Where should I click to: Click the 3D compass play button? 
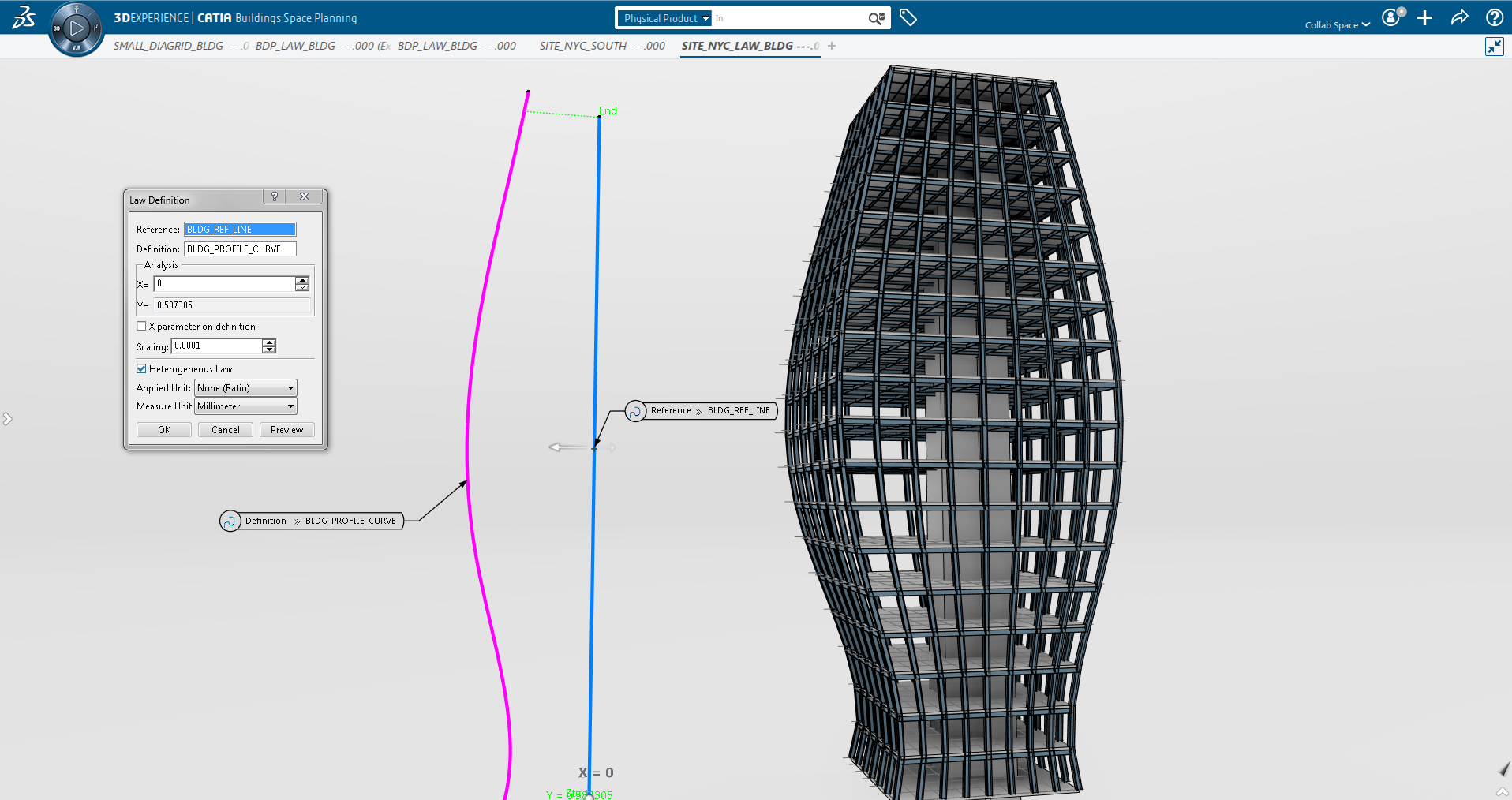click(77, 28)
